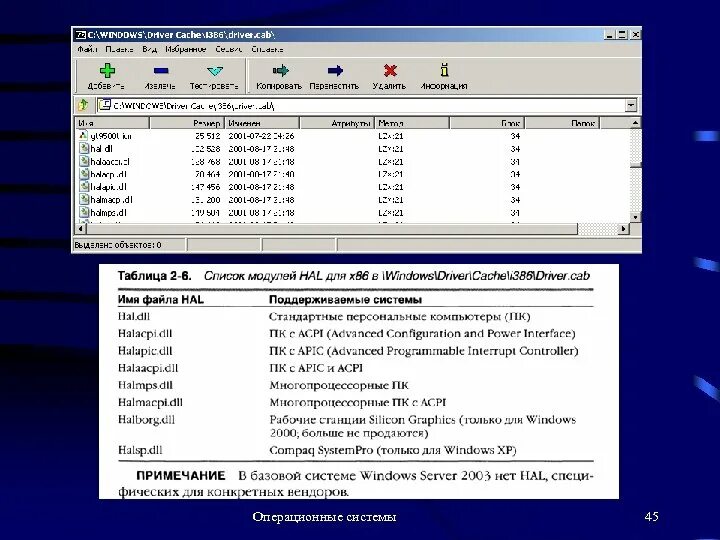Click the Тестировать toolbar icon
Screen dimensions: 720x540
tap(214, 71)
